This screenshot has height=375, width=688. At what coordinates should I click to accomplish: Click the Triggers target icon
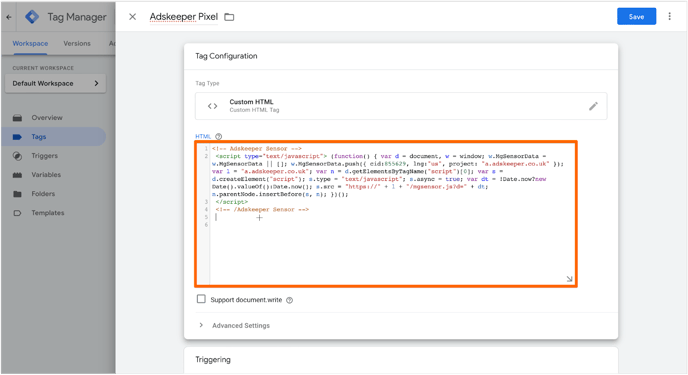[x=17, y=156]
